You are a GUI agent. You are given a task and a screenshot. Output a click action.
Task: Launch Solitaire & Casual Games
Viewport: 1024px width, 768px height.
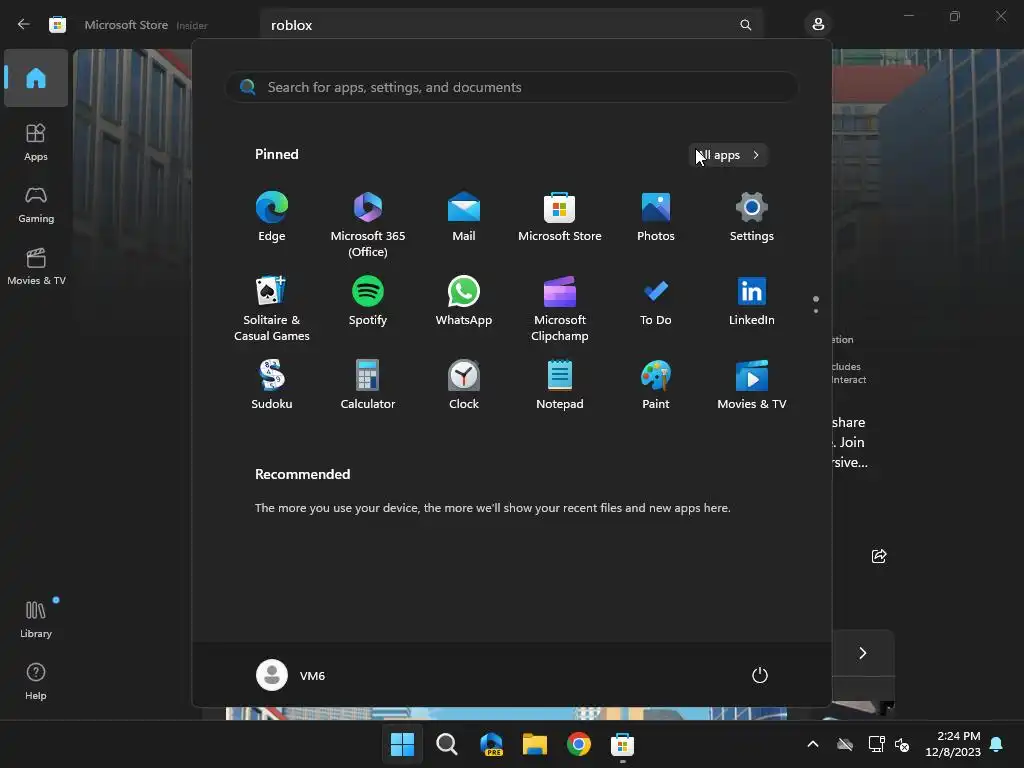[x=272, y=309]
